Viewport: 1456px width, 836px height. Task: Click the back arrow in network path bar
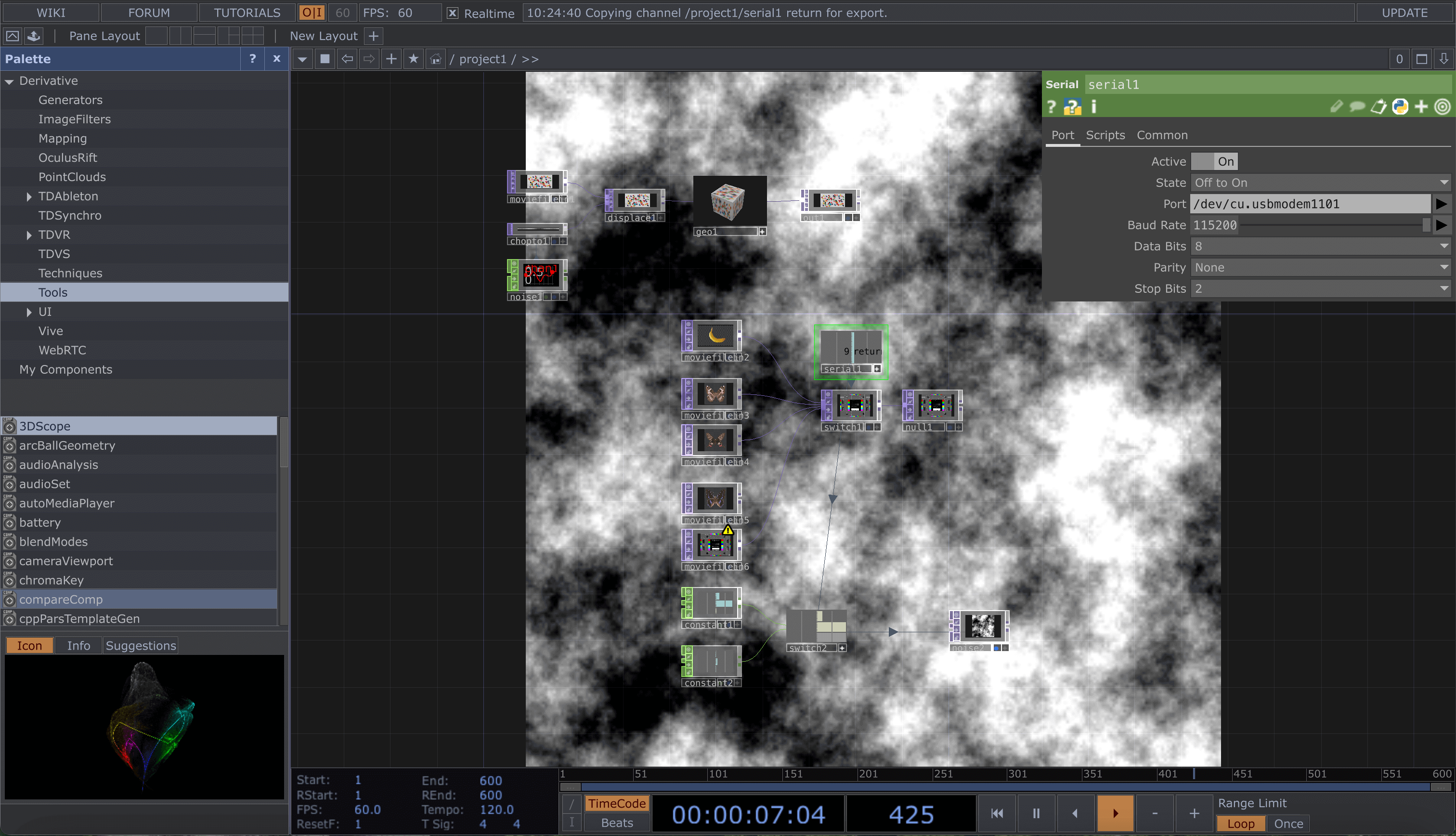[x=347, y=59]
